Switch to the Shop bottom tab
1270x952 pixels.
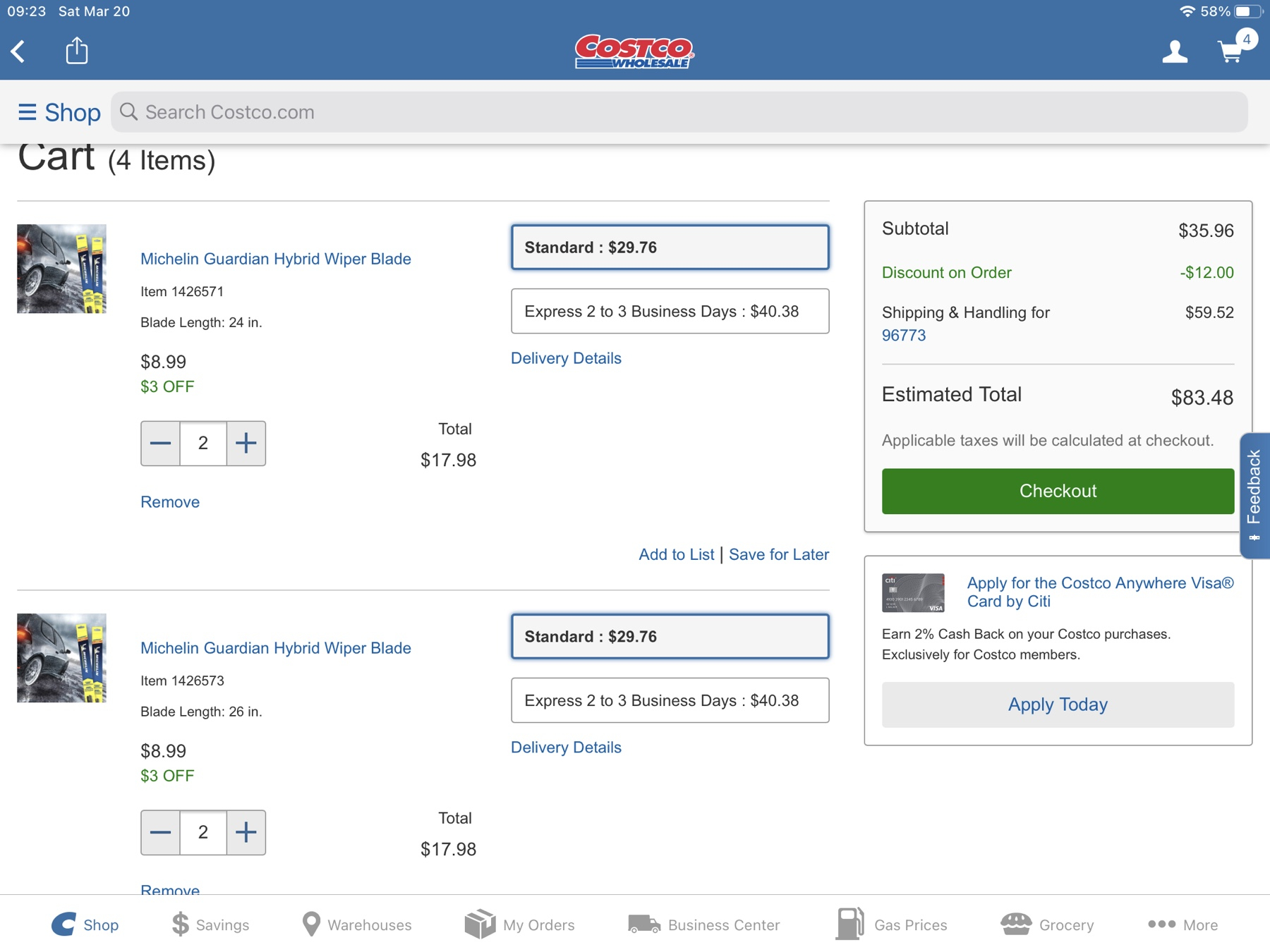tap(85, 924)
